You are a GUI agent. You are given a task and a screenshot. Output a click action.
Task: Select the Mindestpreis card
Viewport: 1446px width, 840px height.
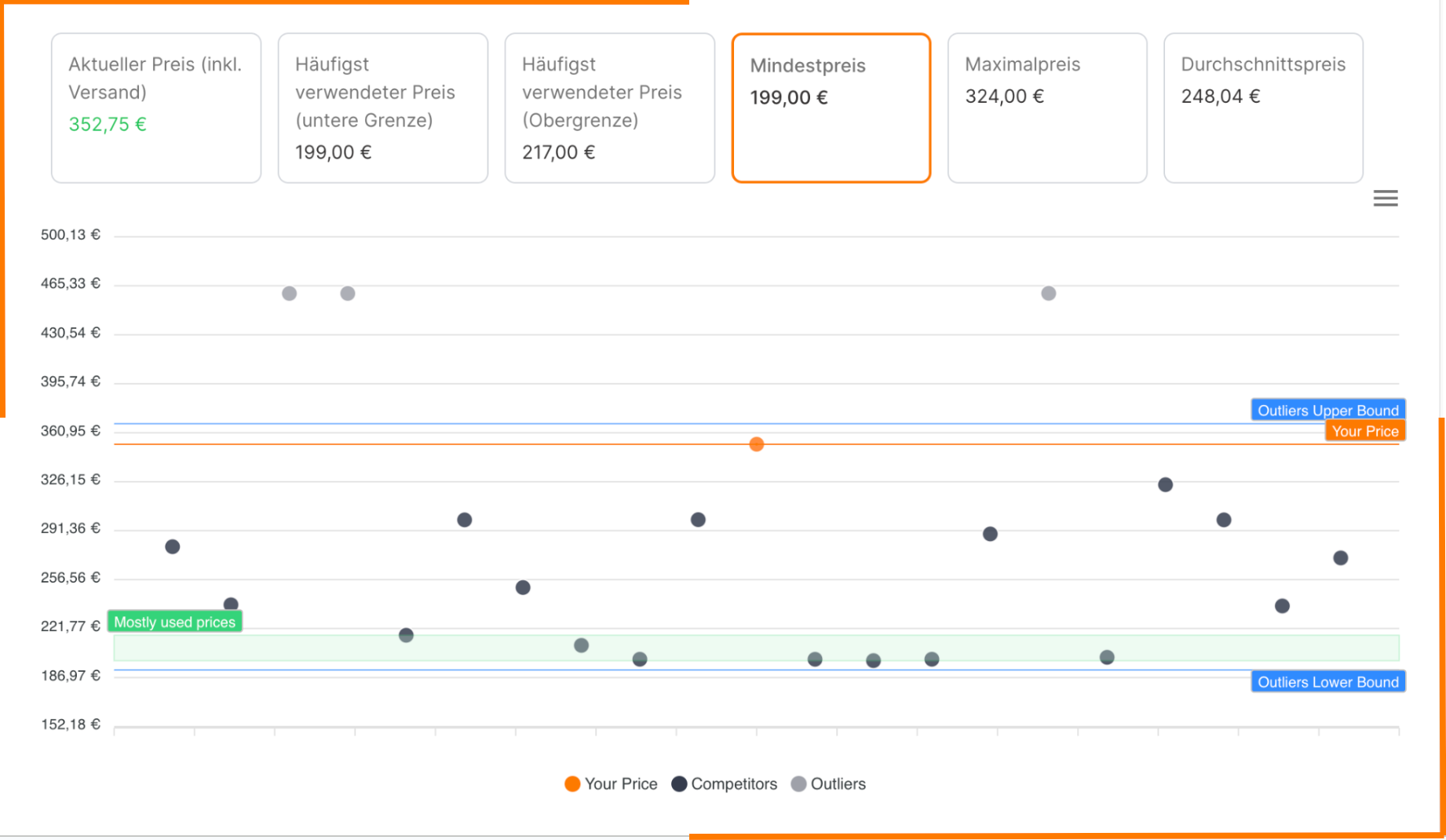831,108
